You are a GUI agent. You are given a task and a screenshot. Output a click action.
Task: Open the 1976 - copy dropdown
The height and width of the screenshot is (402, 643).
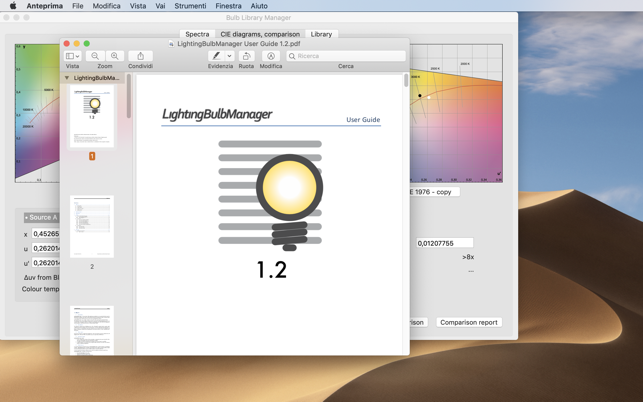click(x=435, y=192)
